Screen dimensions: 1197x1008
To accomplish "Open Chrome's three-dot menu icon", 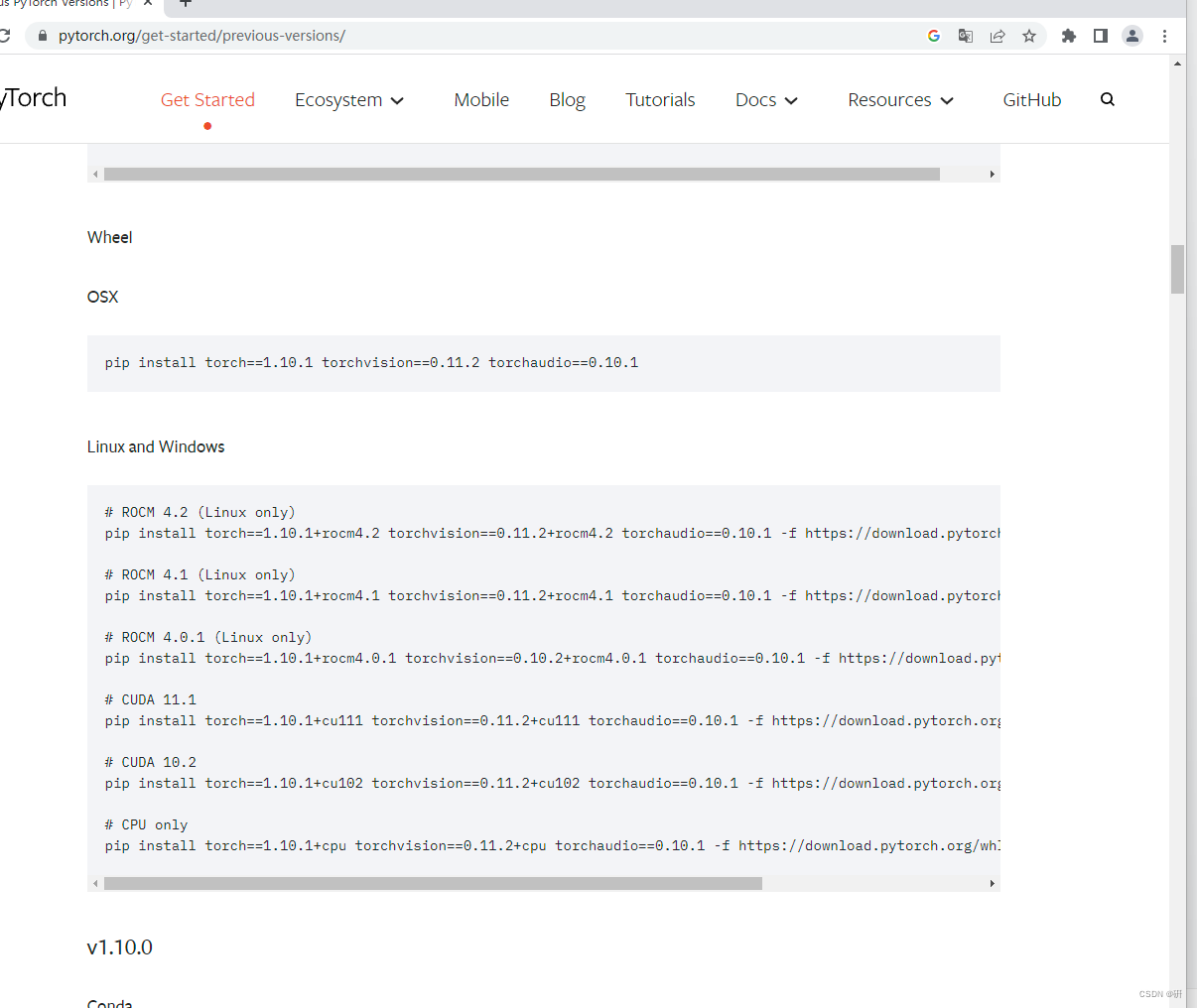I will [x=1164, y=36].
